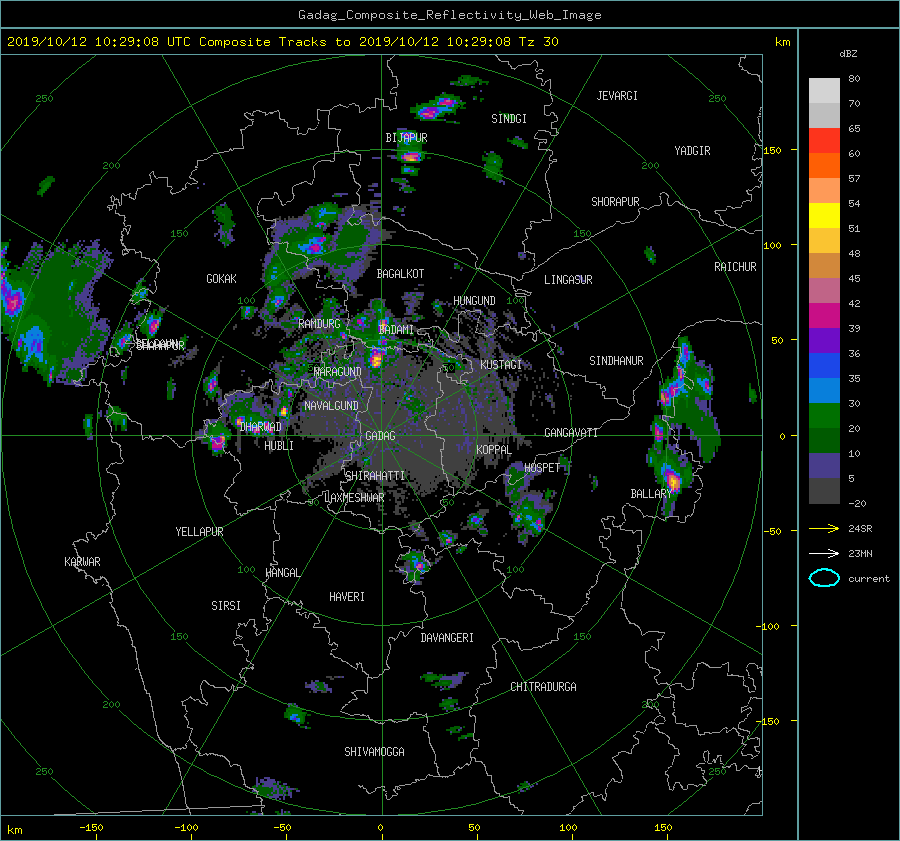Click the DHARWAD city label
The height and width of the screenshot is (841, 900).
261,427
